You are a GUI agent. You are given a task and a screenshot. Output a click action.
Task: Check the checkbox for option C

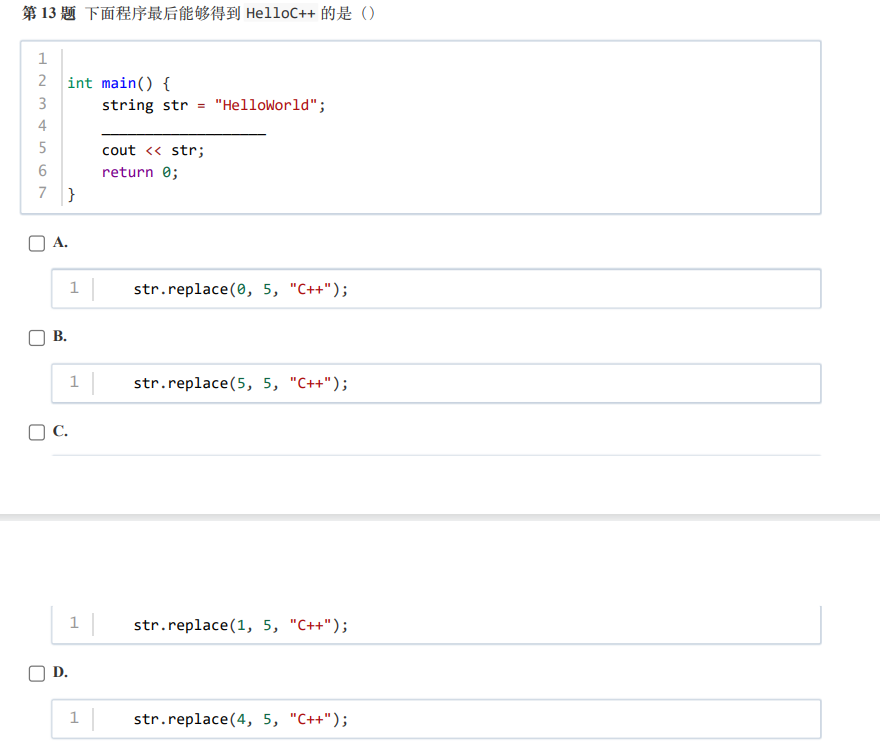(37, 432)
